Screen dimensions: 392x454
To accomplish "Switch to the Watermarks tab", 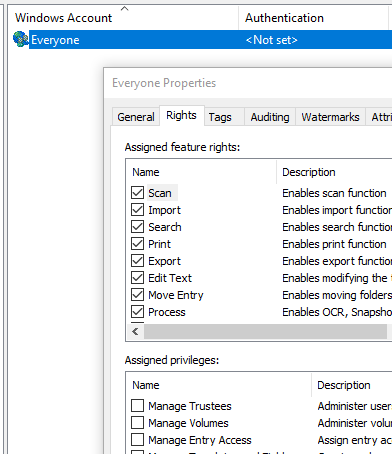I will 330,117.
